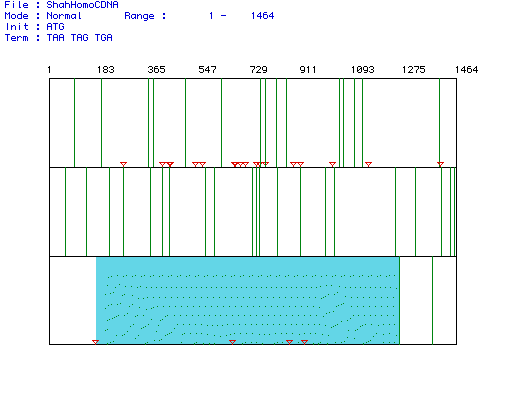Click the rightmost red triangle in the first reading frame
Image resolution: width=513 pixels, height=420 pixels.
point(440,164)
